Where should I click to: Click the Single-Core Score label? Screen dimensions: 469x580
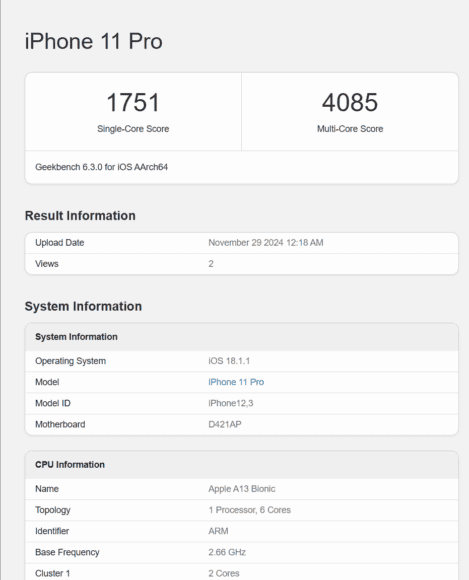[133, 129]
